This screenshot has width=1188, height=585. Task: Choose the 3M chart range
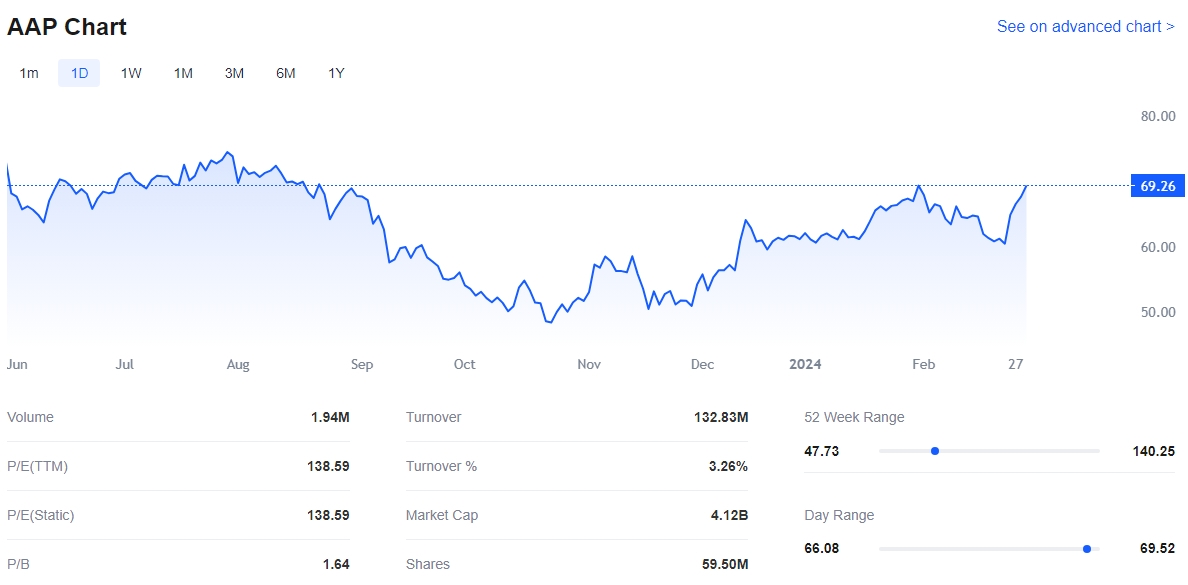pyautogui.click(x=234, y=73)
